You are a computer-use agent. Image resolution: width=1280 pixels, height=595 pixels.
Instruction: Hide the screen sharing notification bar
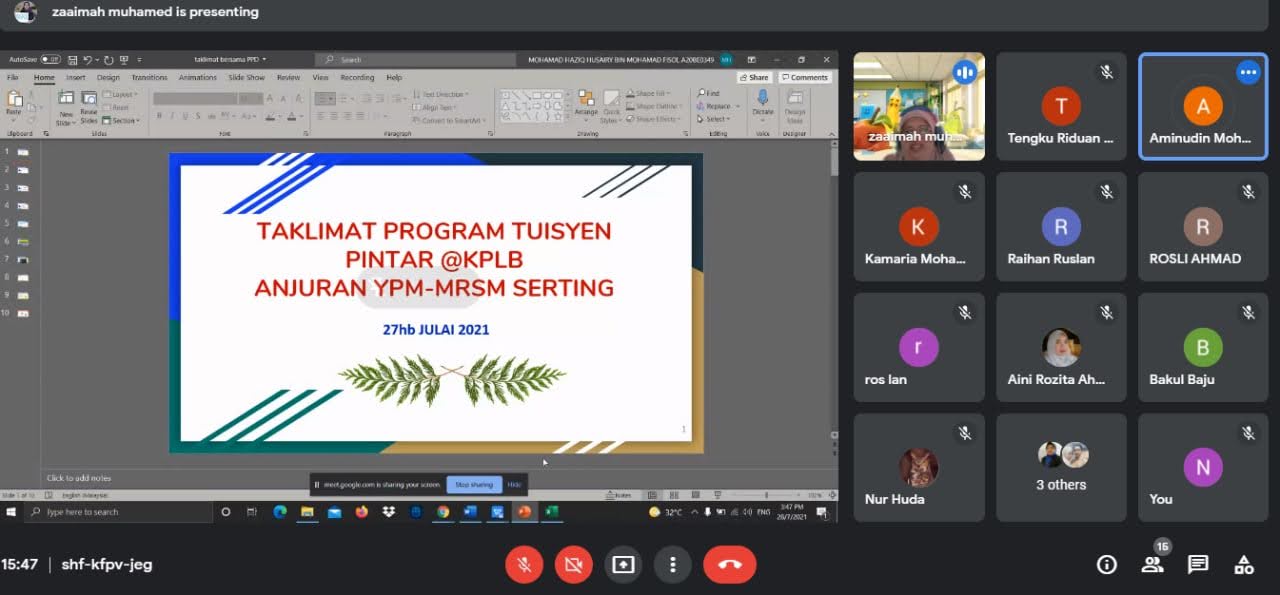[514, 485]
